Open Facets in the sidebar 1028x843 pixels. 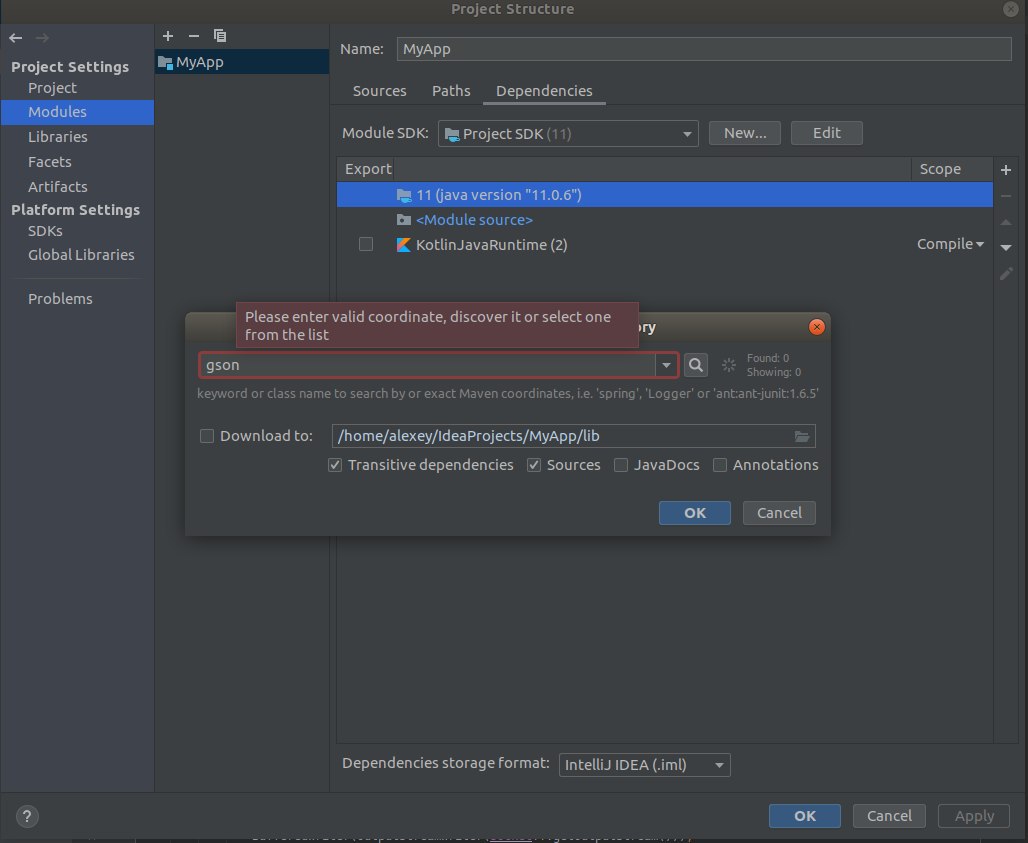(50, 162)
